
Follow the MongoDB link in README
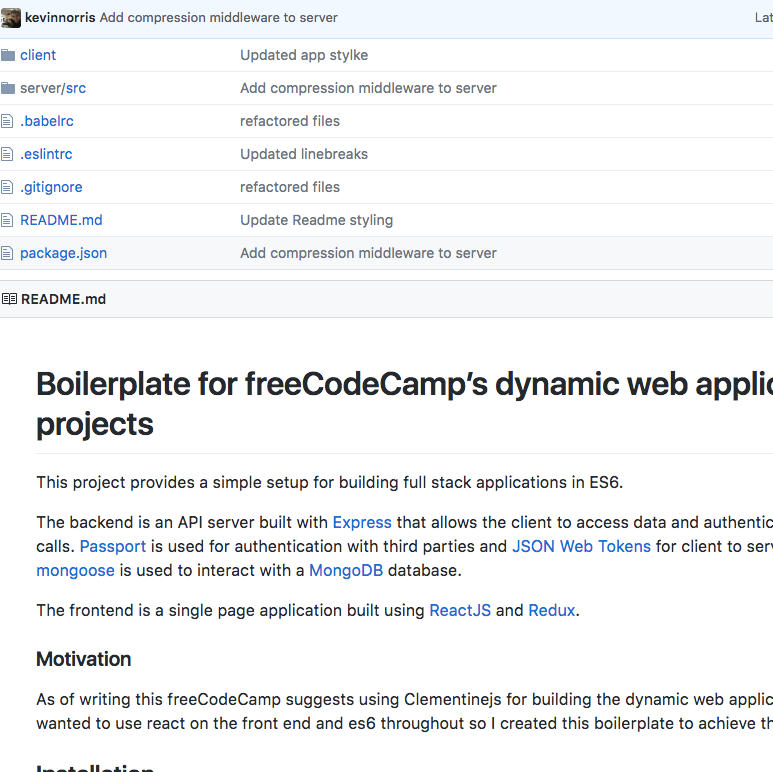[x=346, y=571]
